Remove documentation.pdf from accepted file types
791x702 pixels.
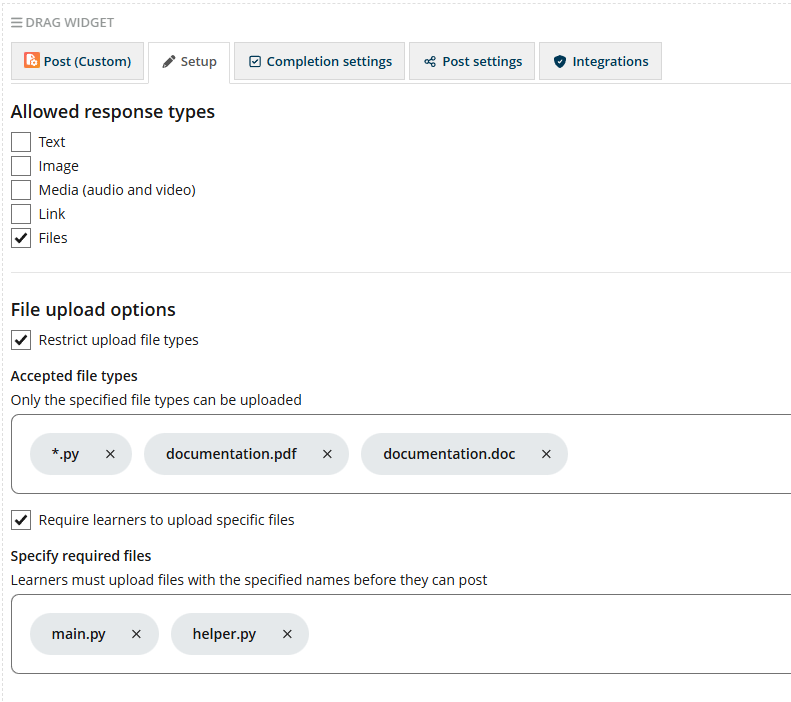[x=327, y=454]
